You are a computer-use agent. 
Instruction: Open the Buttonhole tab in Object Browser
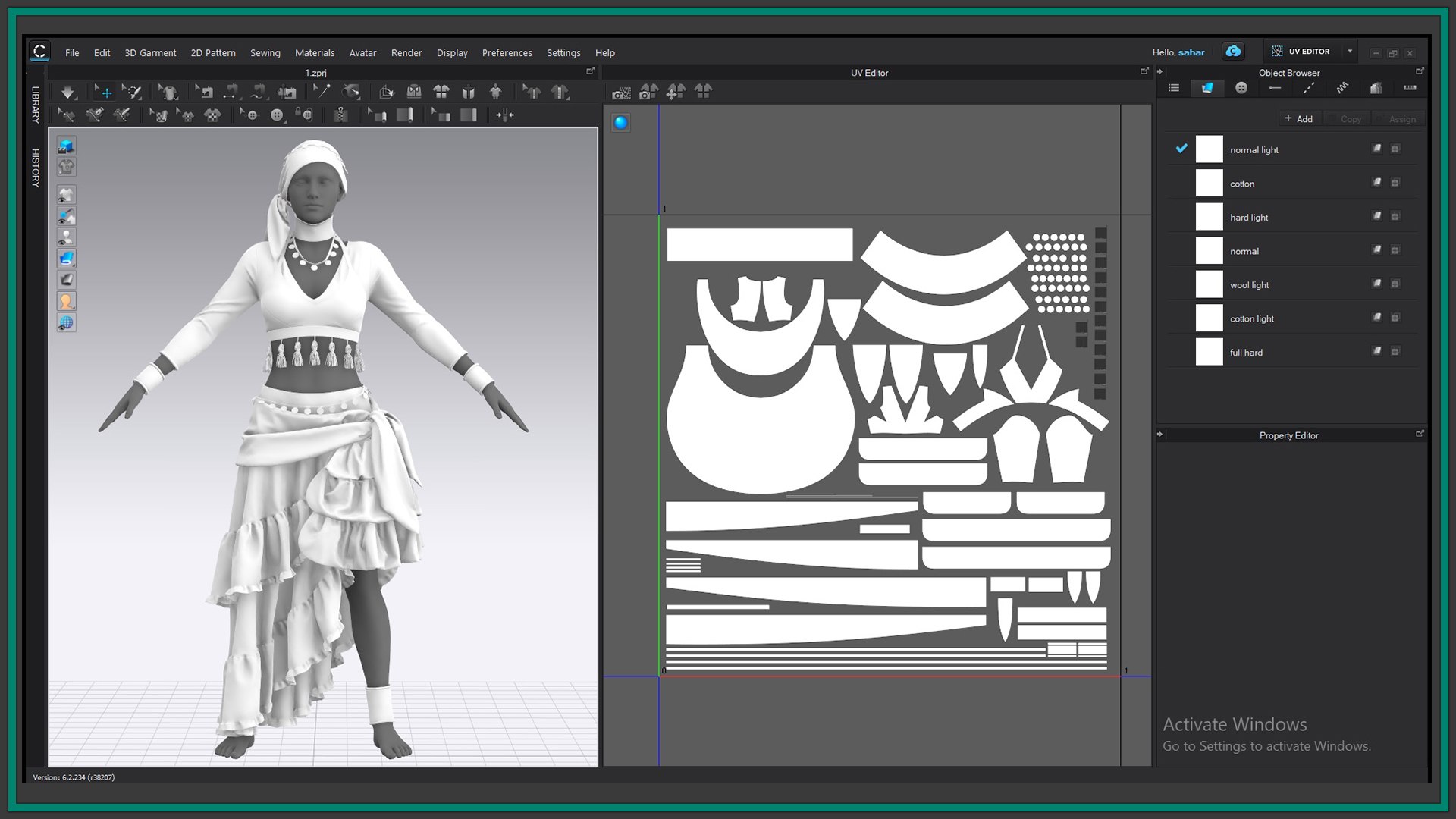1275,88
